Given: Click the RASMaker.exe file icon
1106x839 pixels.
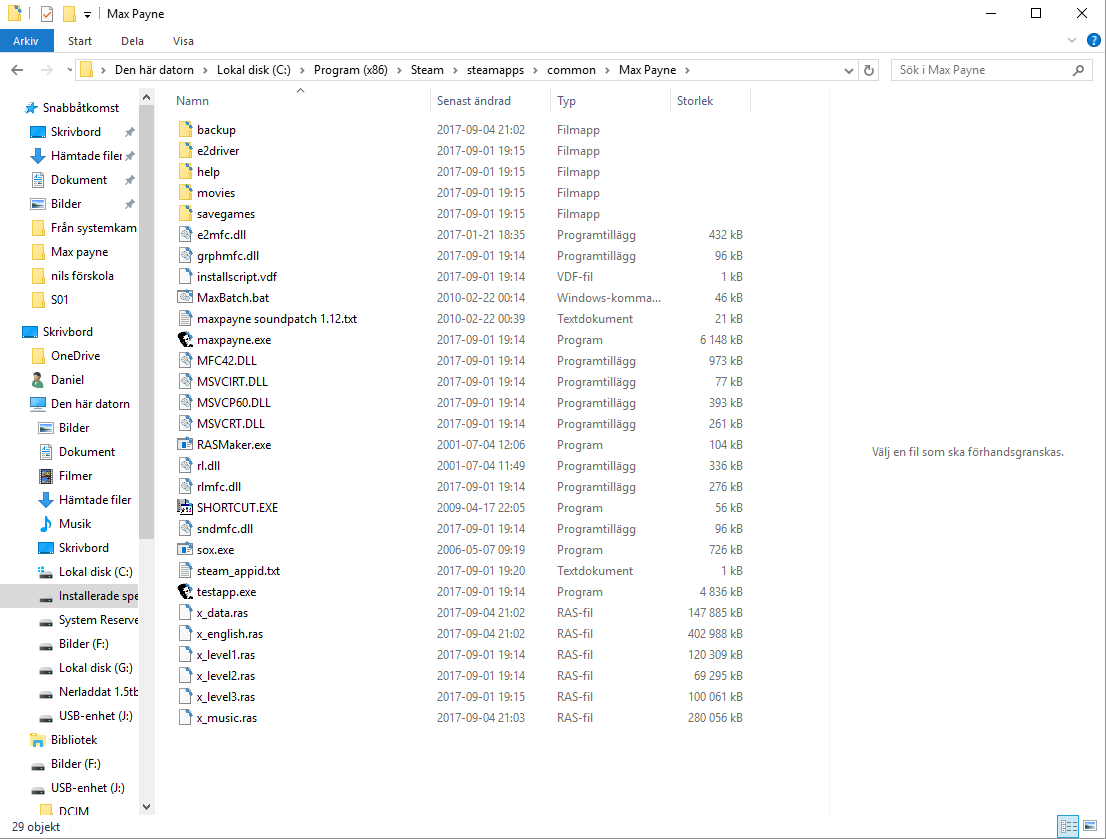Looking at the screenshot, I should [185, 445].
